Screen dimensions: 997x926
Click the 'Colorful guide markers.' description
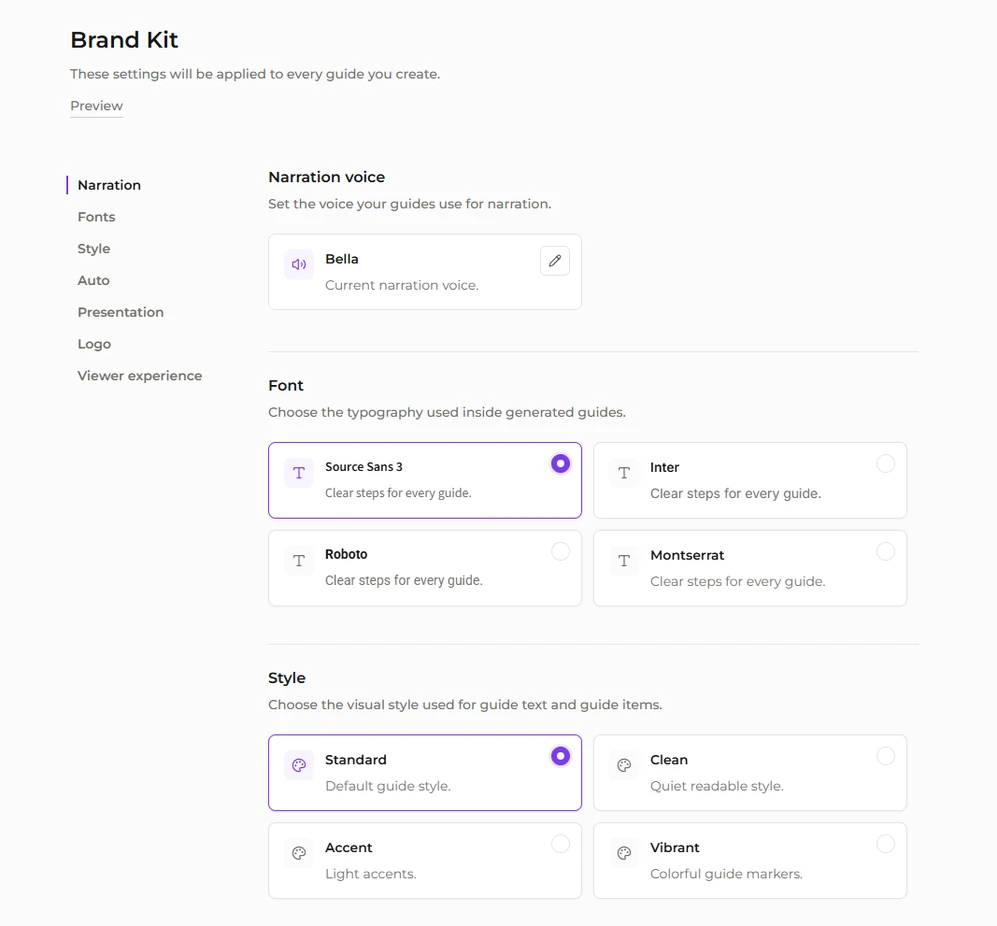(x=726, y=874)
